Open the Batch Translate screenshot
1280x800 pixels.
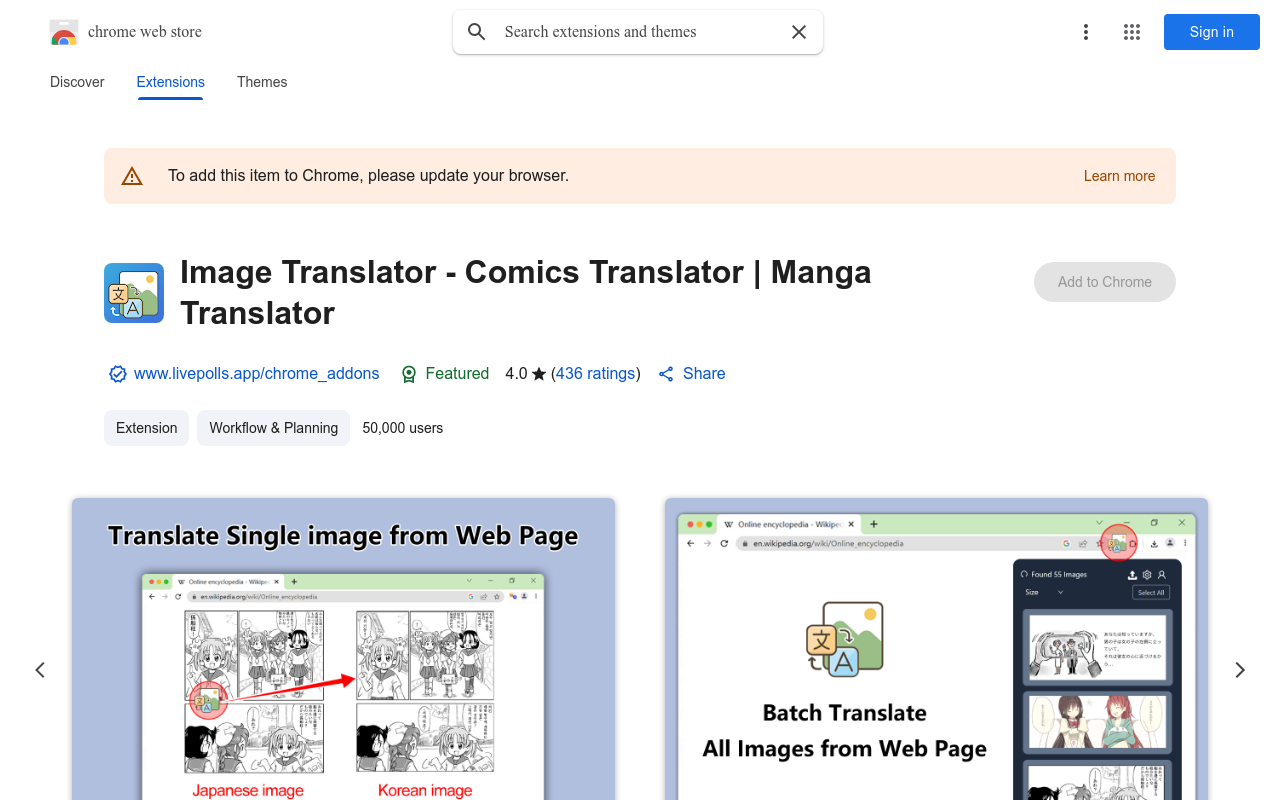tap(936, 649)
